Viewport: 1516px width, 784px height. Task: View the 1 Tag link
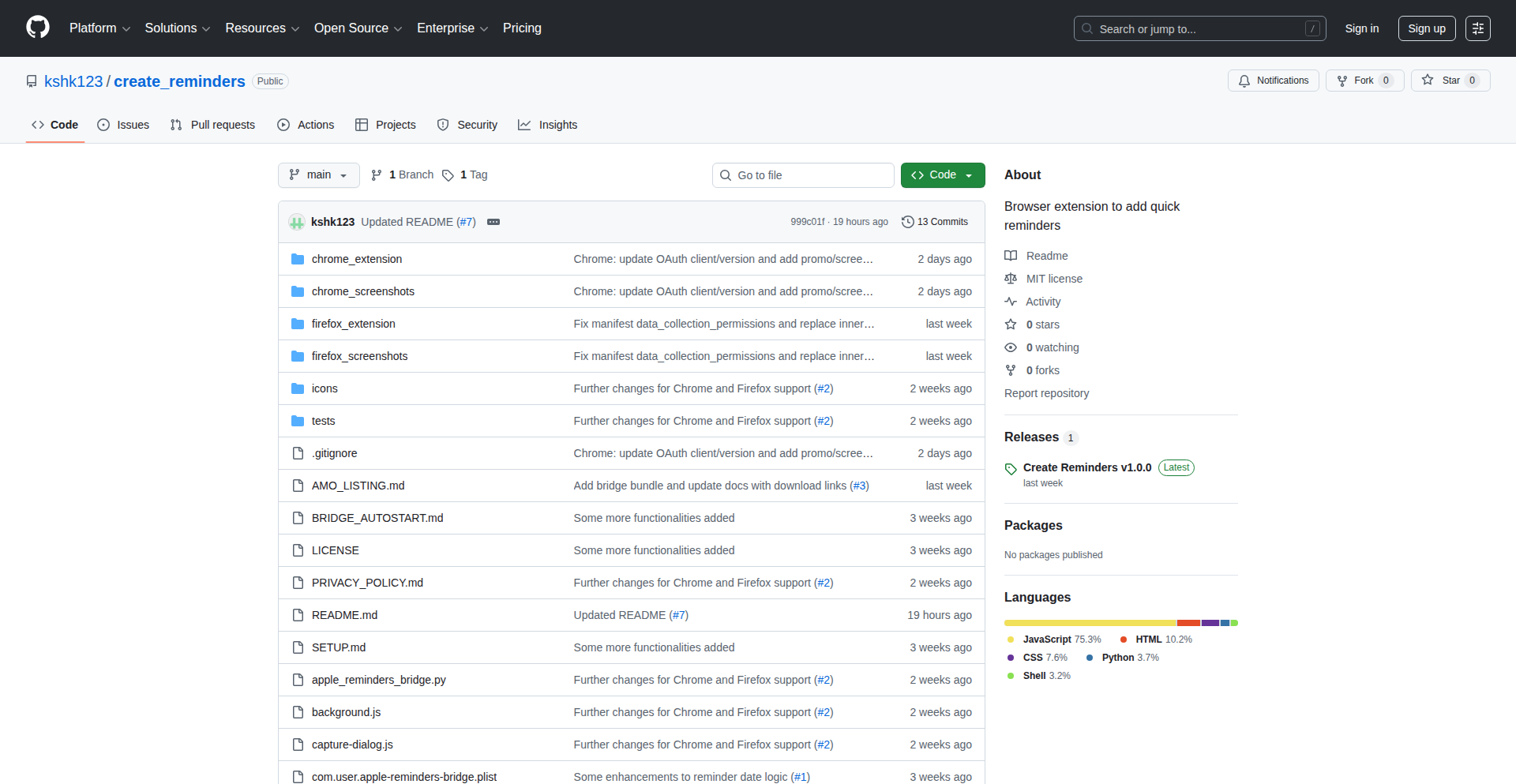pyautogui.click(x=465, y=175)
